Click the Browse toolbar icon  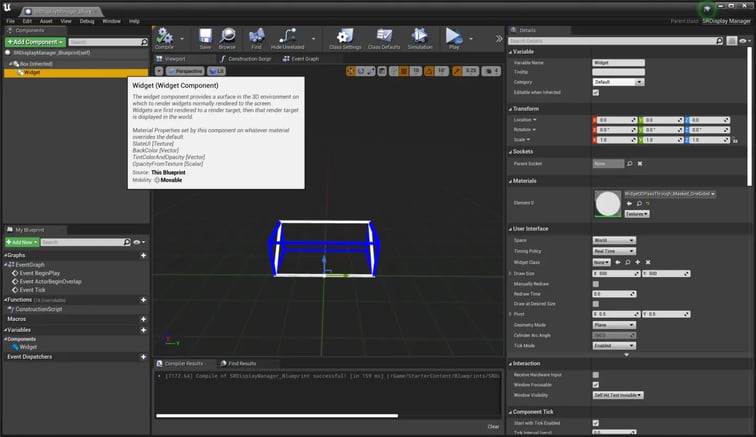click(227, 38)
